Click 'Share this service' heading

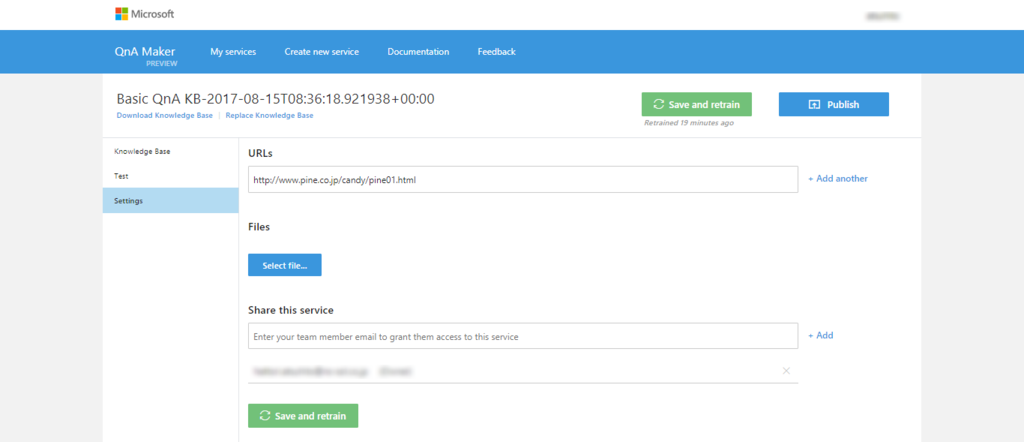tap(291, 310)
